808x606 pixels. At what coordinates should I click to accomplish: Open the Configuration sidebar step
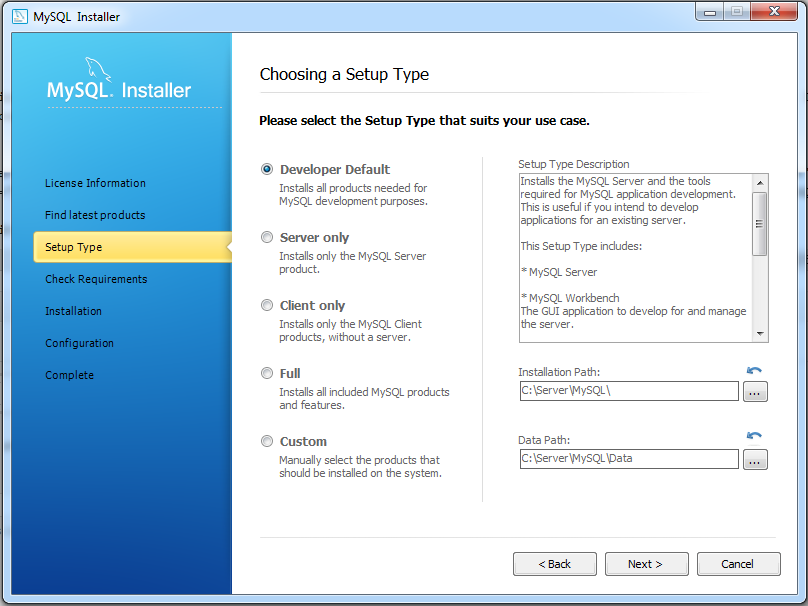(x=79, y=343)
